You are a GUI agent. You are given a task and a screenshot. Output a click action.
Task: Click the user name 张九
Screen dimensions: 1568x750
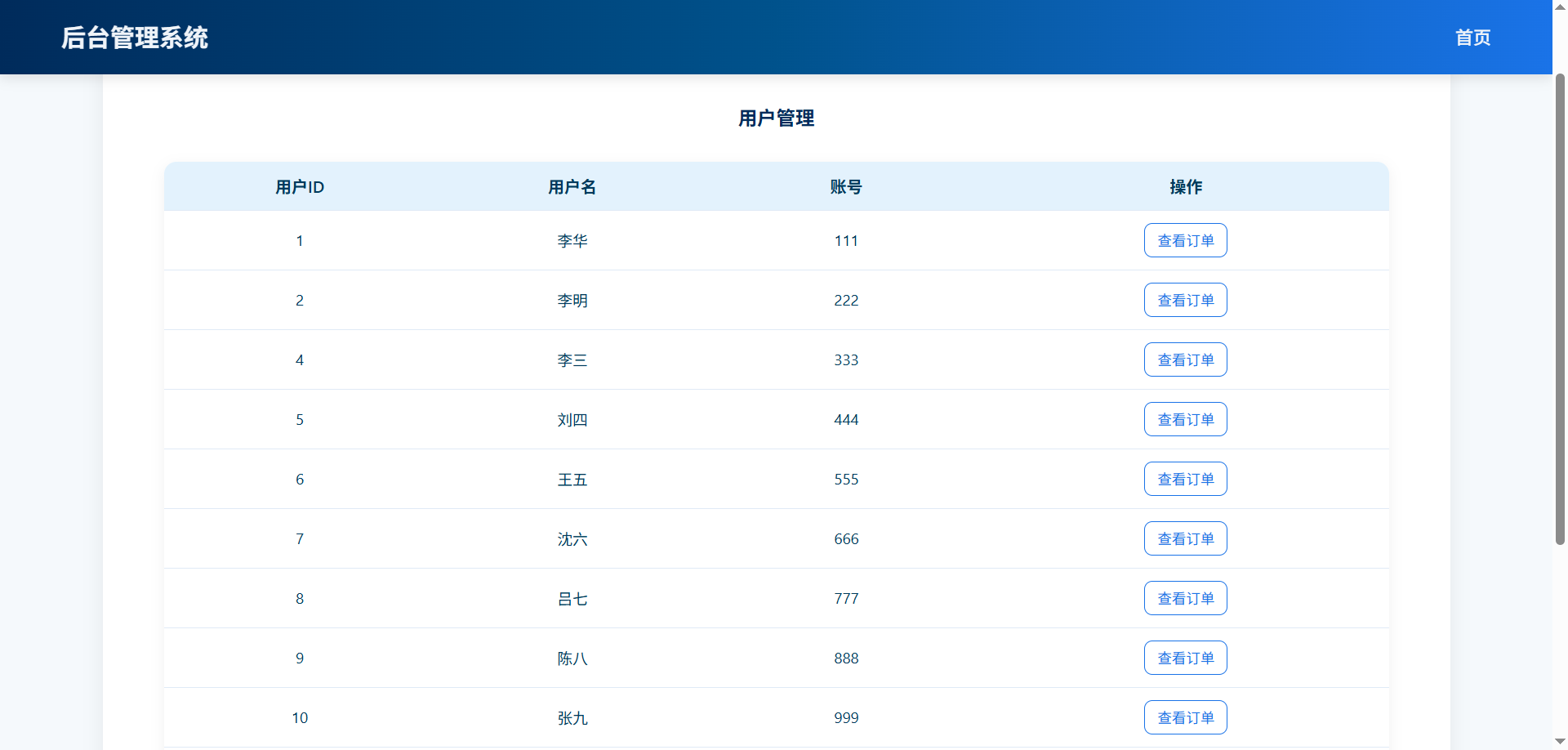(x=572, y=718)
